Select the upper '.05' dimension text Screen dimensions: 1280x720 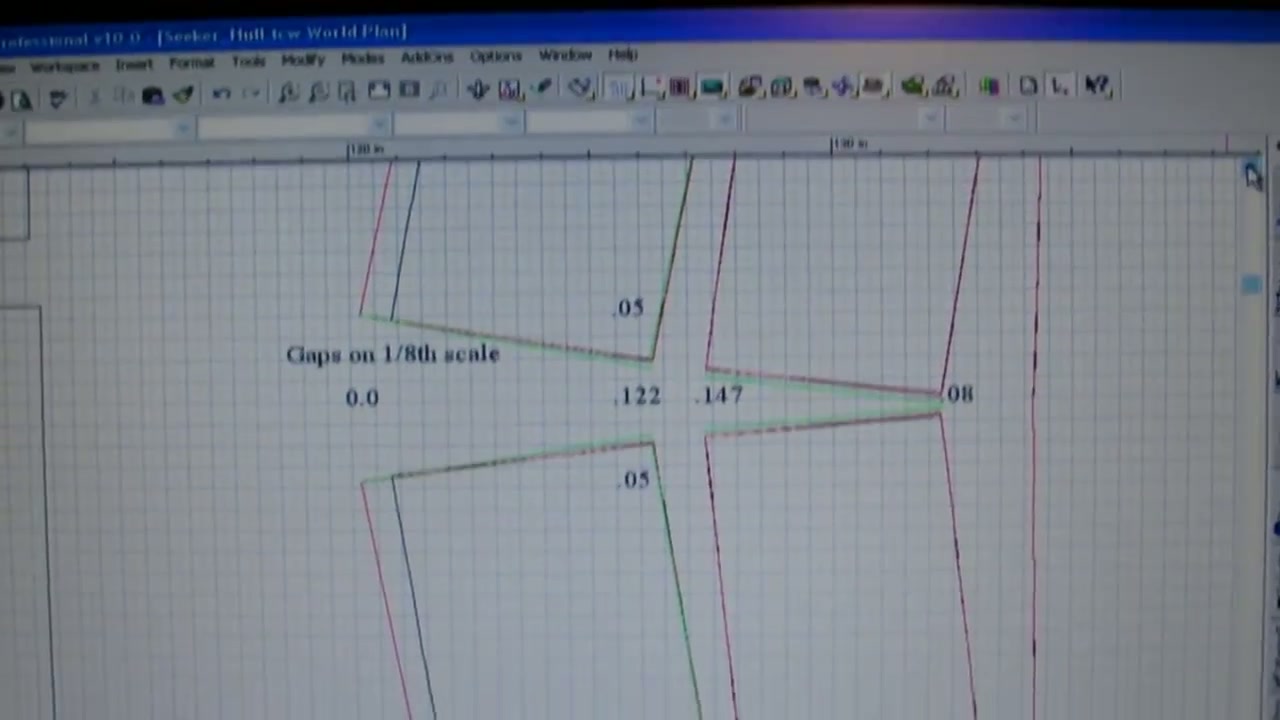630,308
